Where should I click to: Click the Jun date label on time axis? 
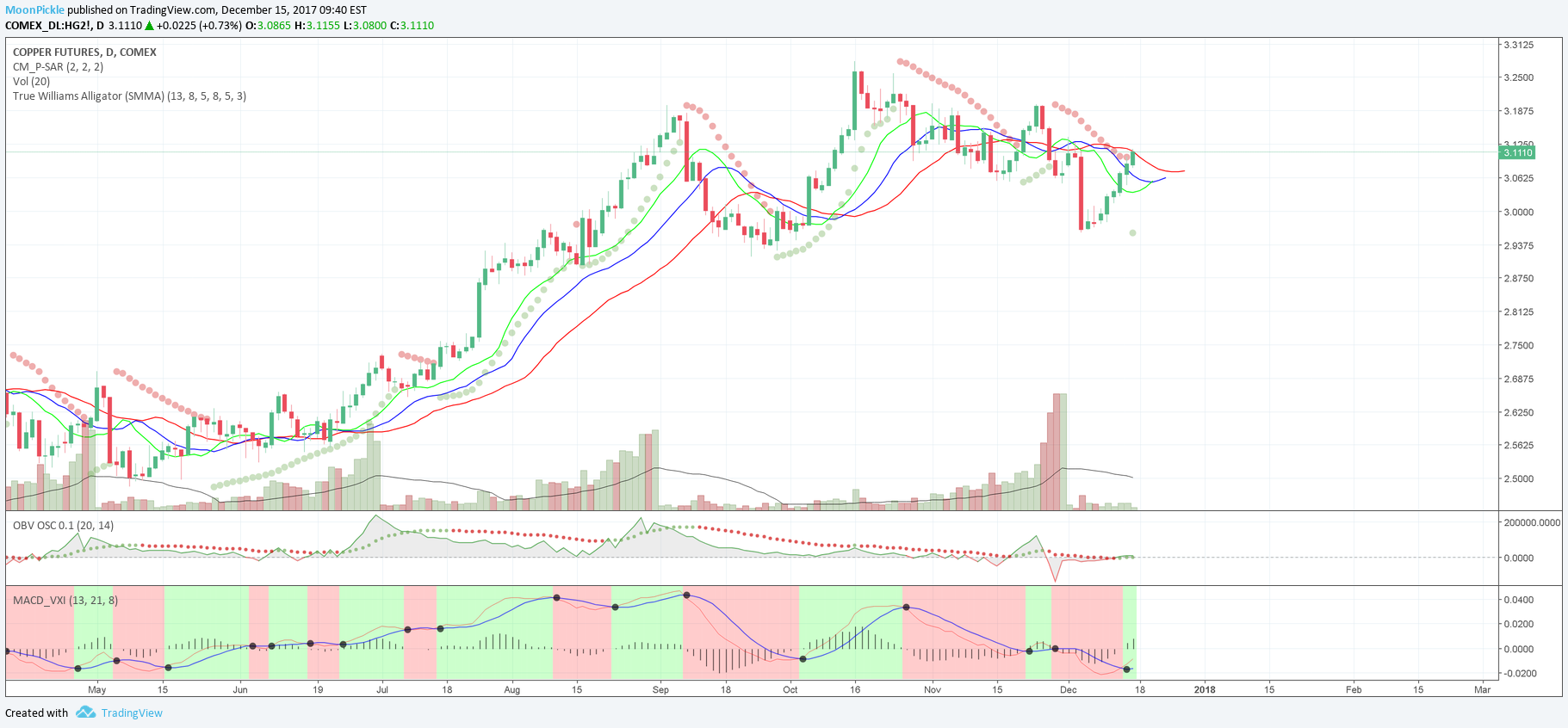240,689
